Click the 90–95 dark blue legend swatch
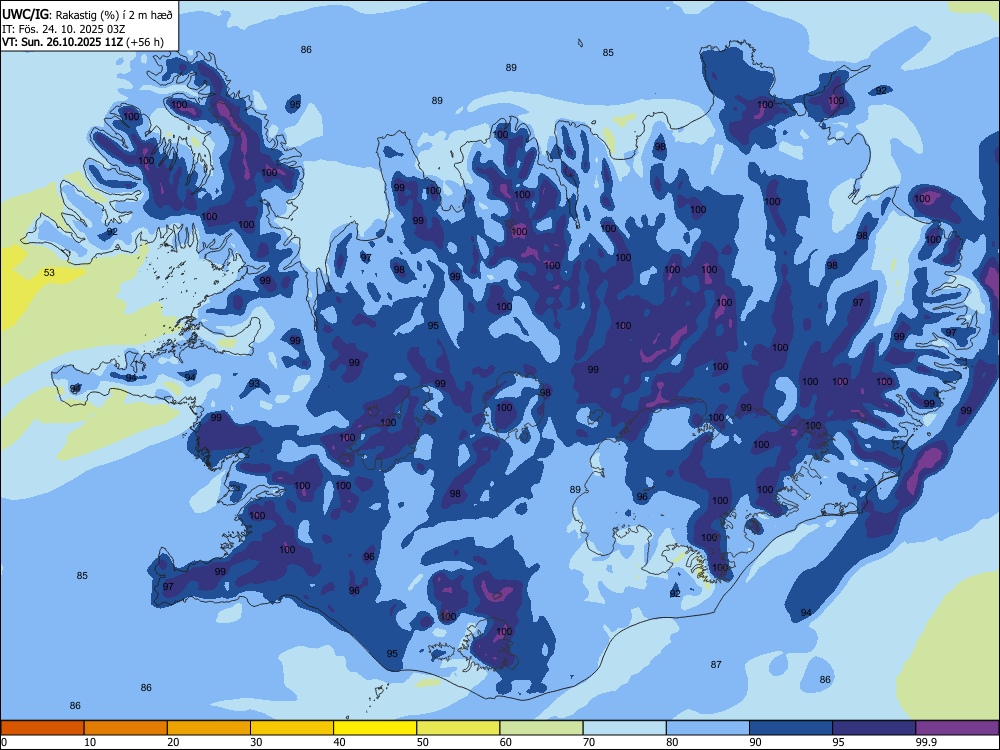Image resolution: width=1000 pixels, height=750 pixels. point(791,728)
